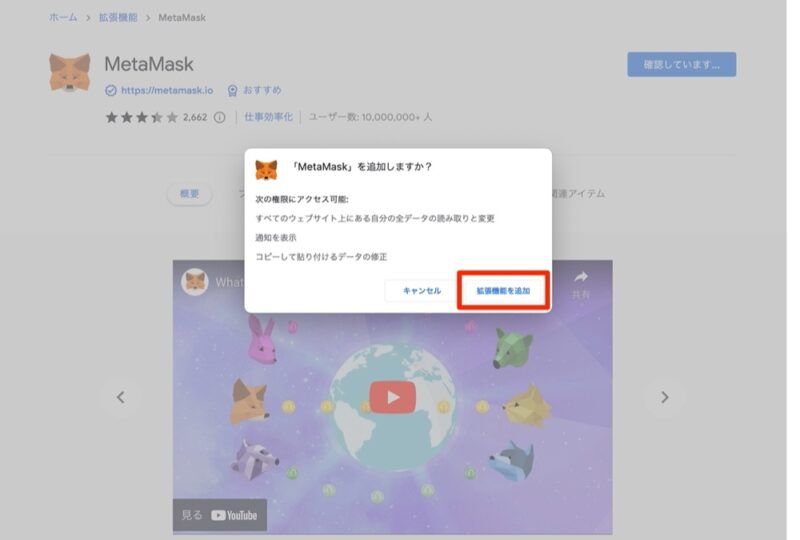
Task: Confirm with 拡張機能を追加 button
Action: [x=503, y=290]
